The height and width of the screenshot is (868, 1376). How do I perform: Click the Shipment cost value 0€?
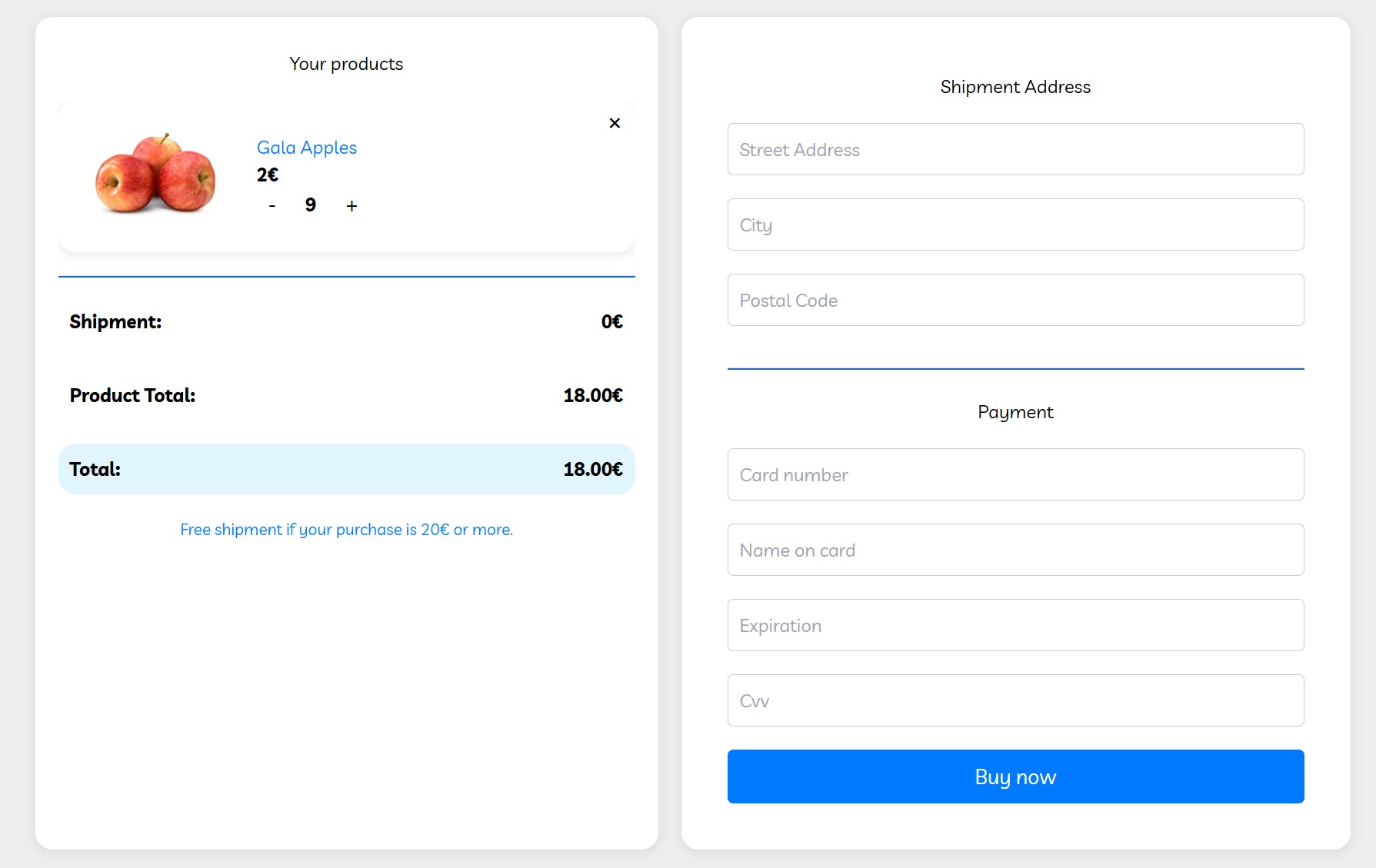611,321
